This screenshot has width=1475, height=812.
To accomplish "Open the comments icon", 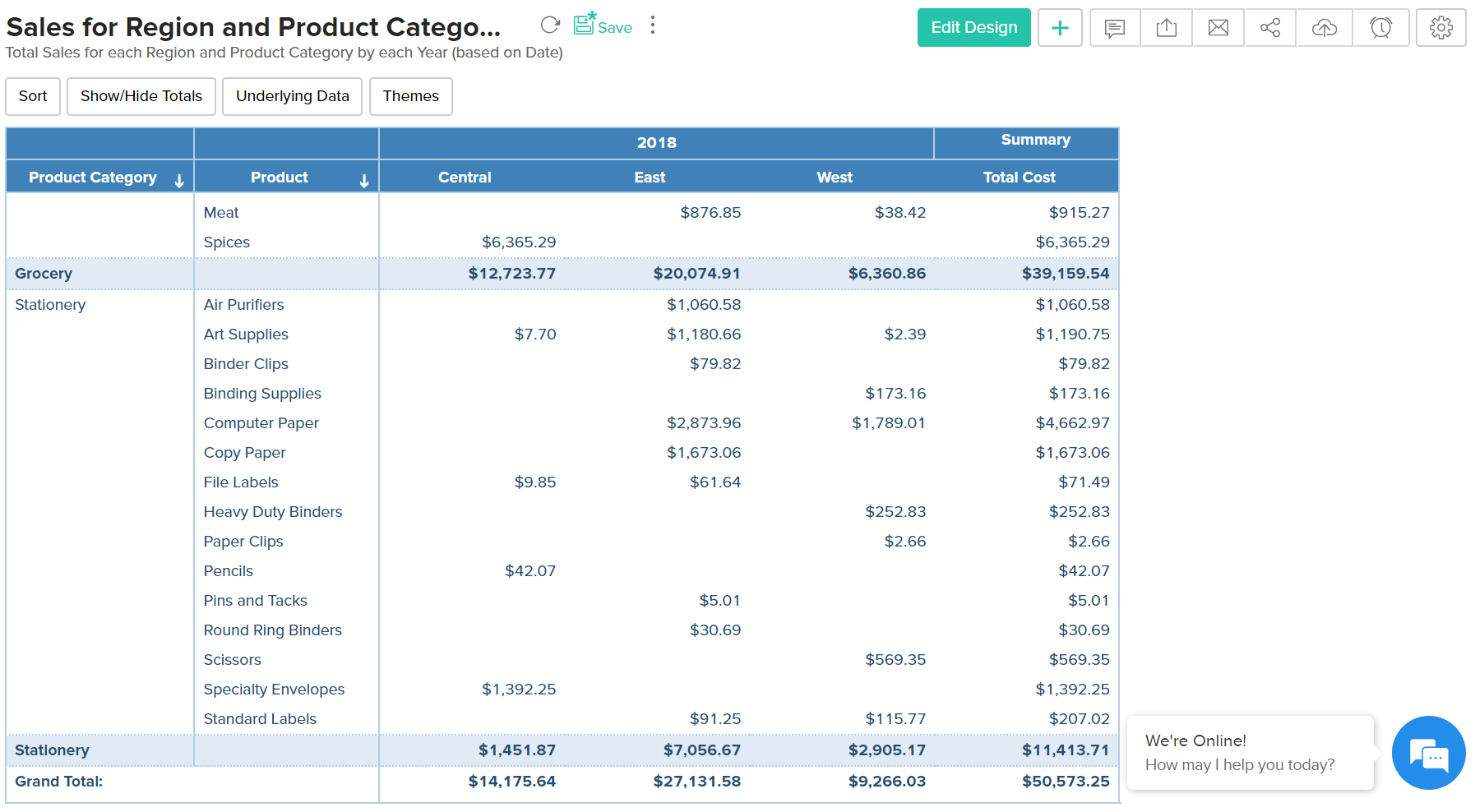I will (x=1115, y=28).
